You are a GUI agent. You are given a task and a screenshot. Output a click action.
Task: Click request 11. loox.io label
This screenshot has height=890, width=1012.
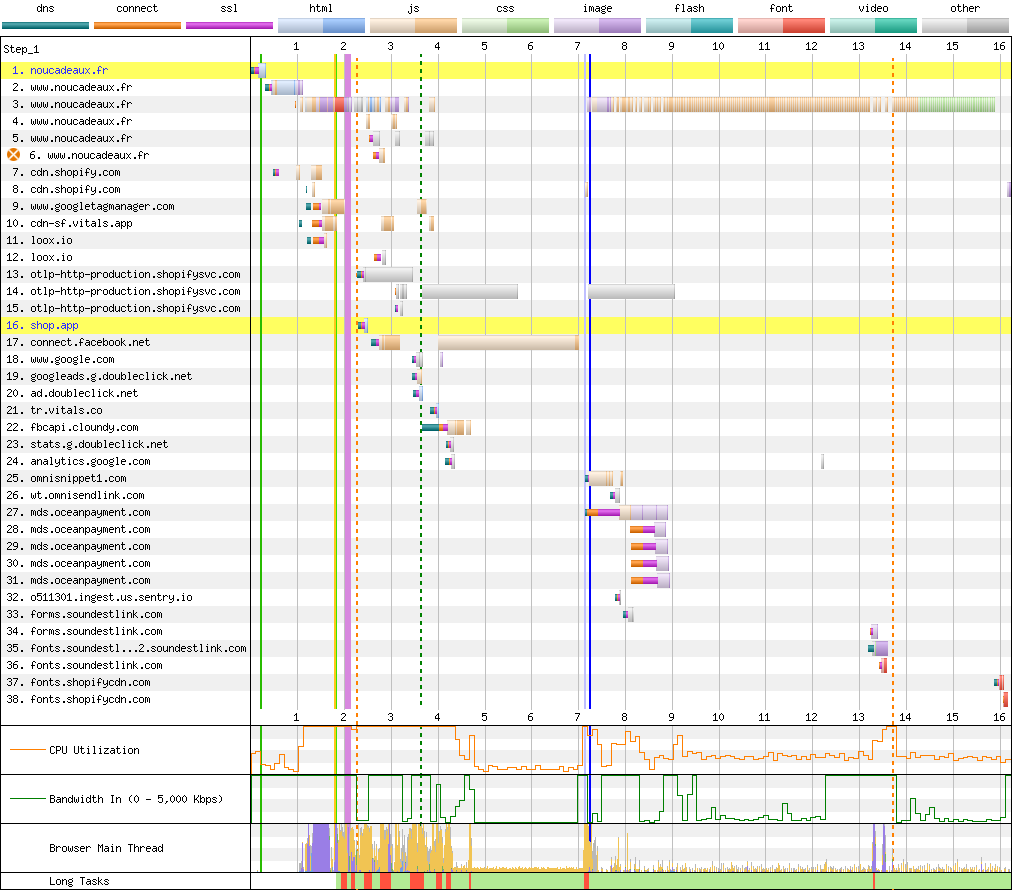point(39,240)
